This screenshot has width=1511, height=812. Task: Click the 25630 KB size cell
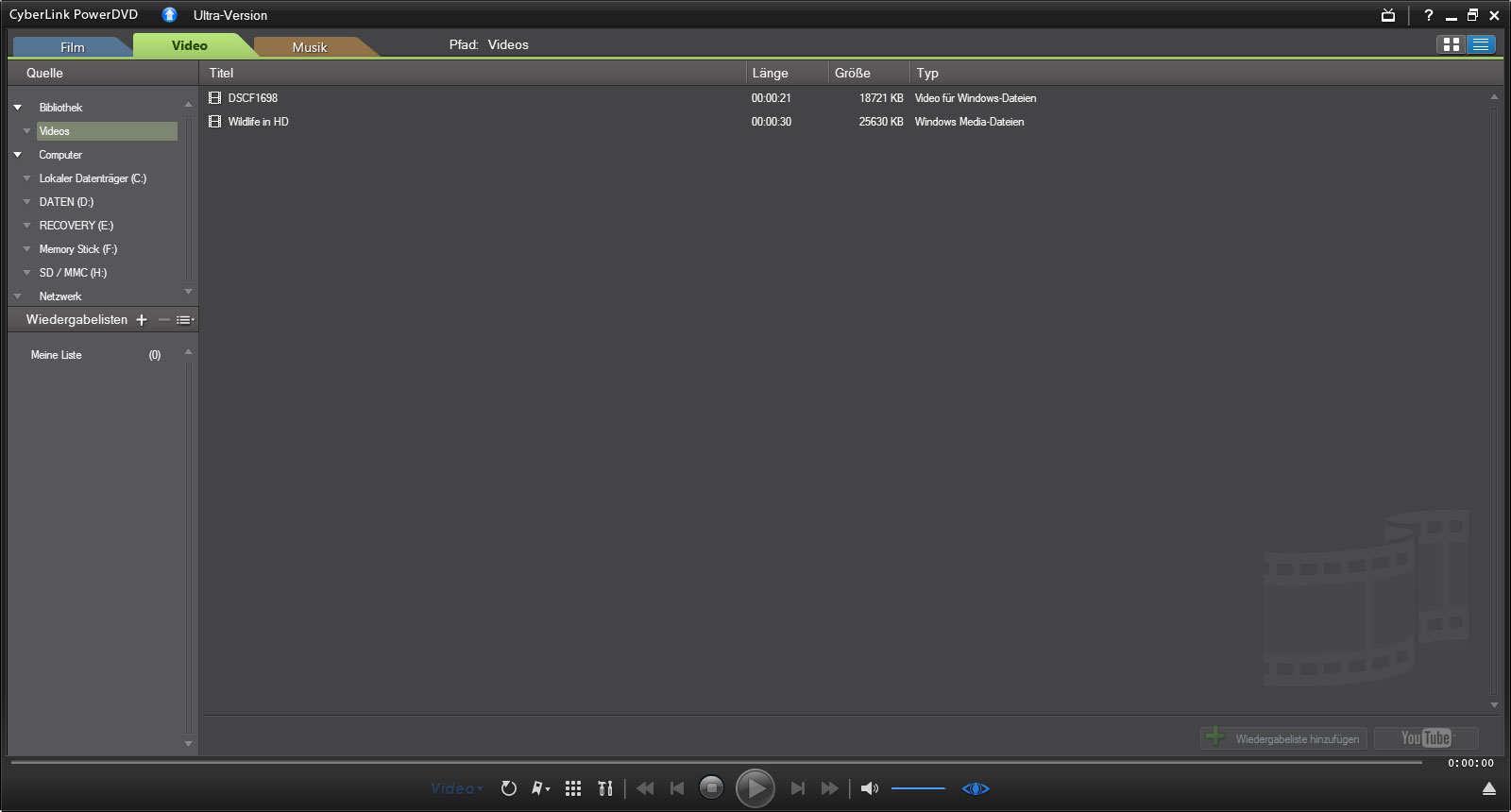tap(881, 122)
